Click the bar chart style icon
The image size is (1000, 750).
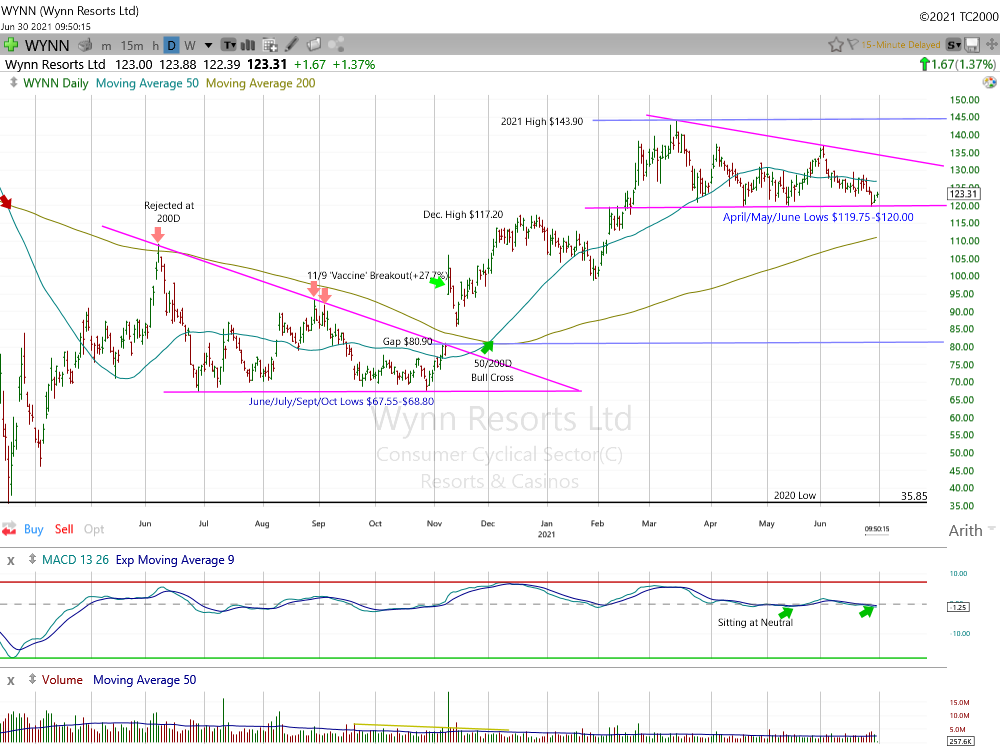(248, 45)
